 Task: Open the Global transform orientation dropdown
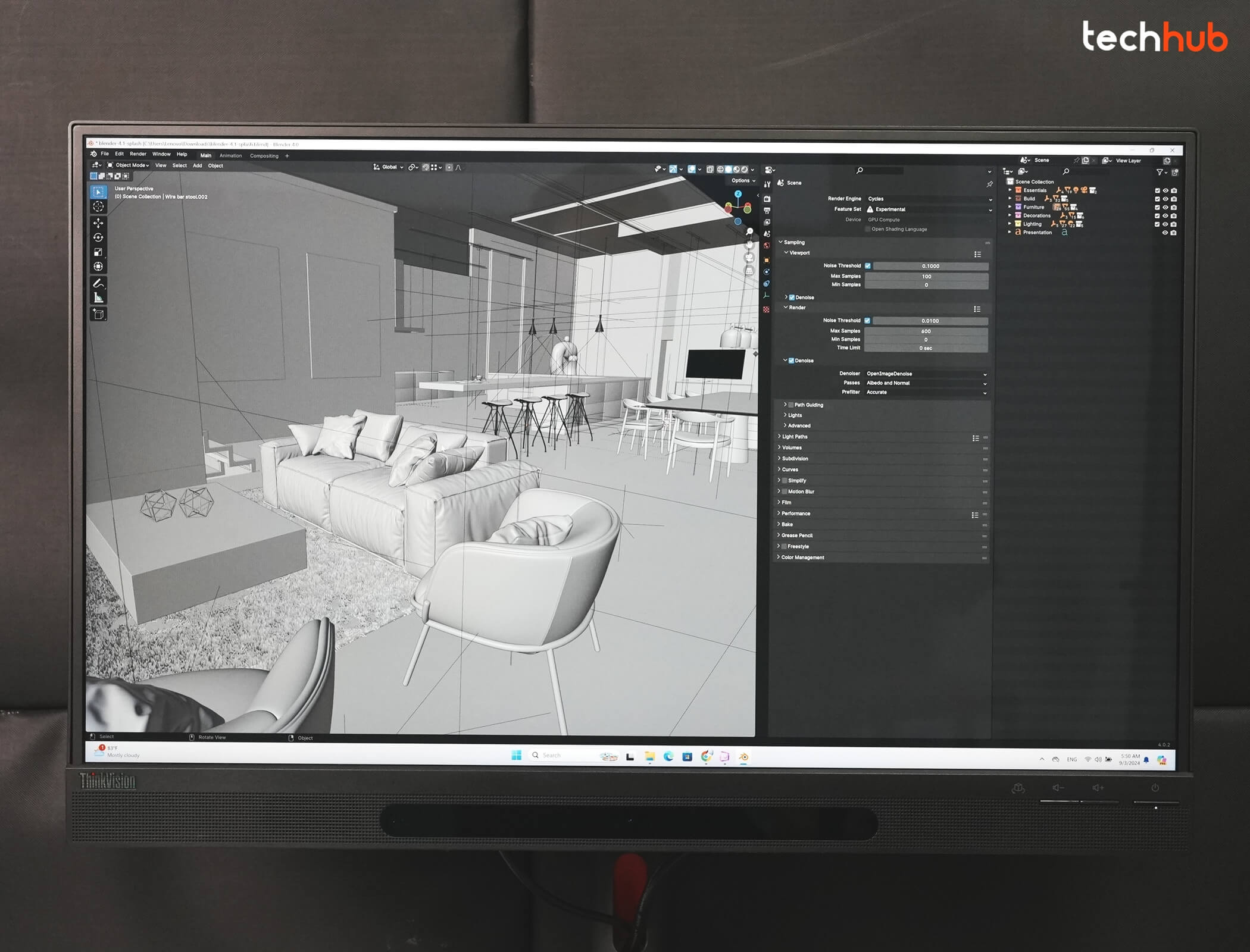pyautogui.click(x=388, y=167)
